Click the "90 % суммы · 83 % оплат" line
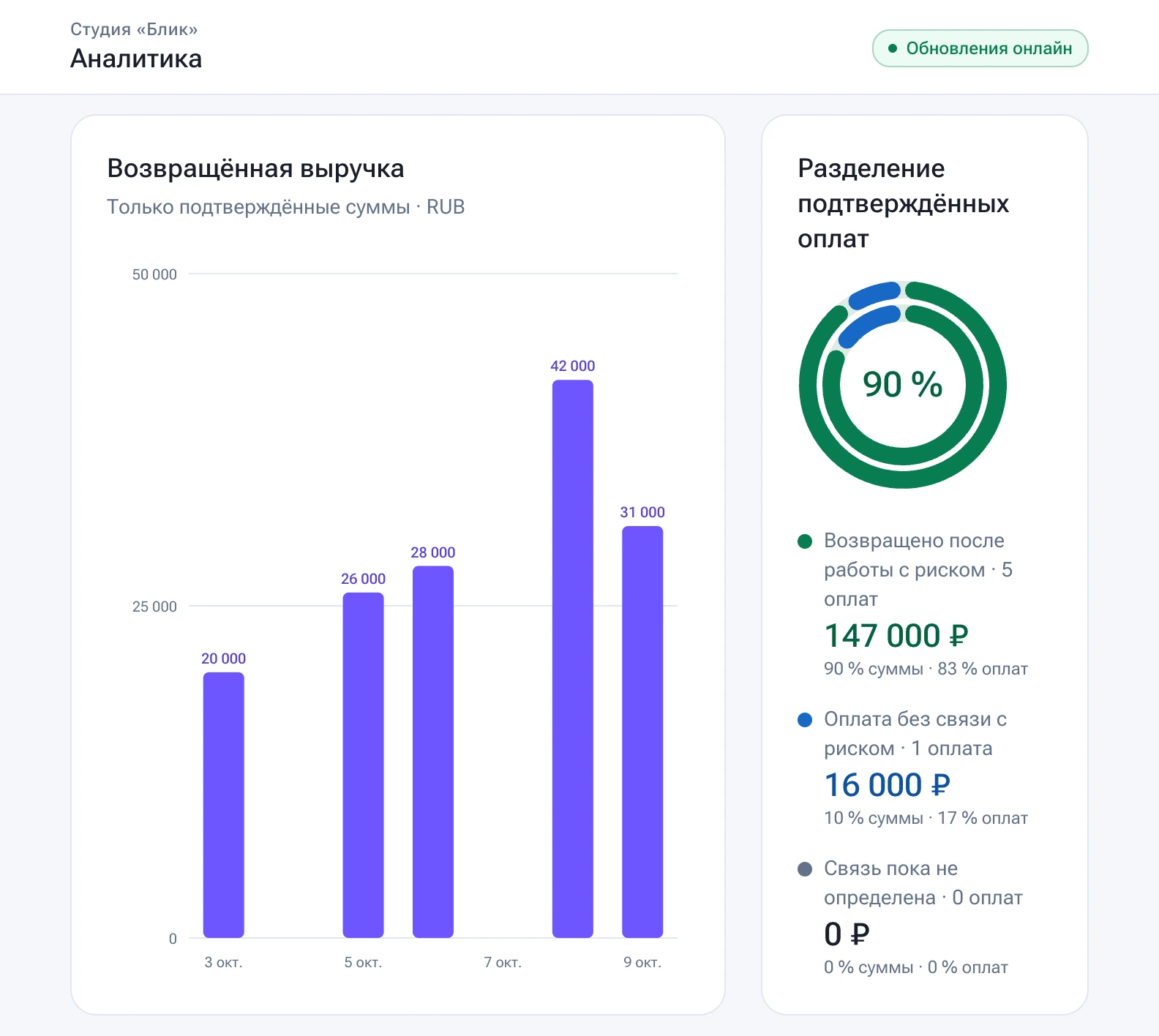 (926, 669)
